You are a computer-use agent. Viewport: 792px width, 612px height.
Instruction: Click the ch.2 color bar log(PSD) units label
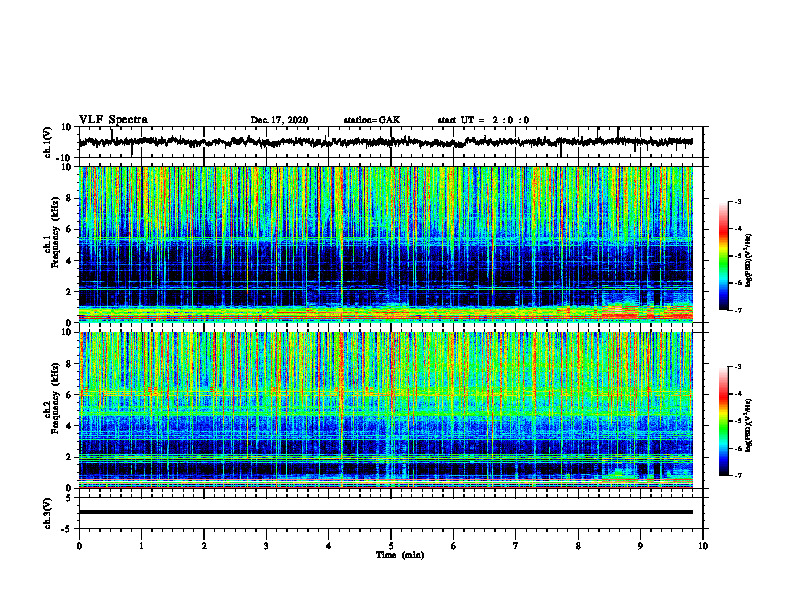coord(748,425)
